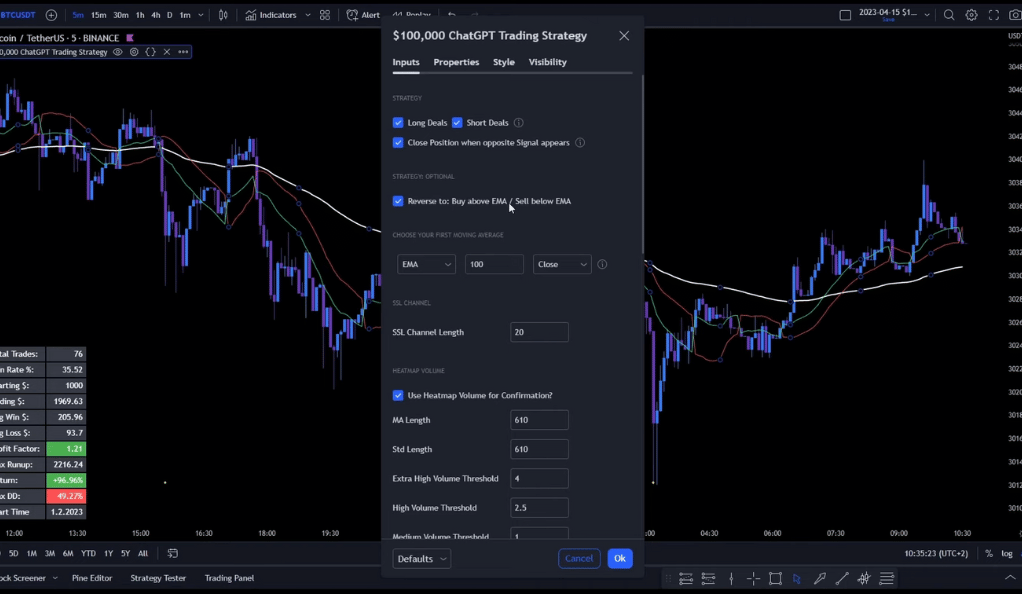Uncheck the Long Deals checkbox
The height and width of the screenshot is (594, 1022).
[398, 123]
